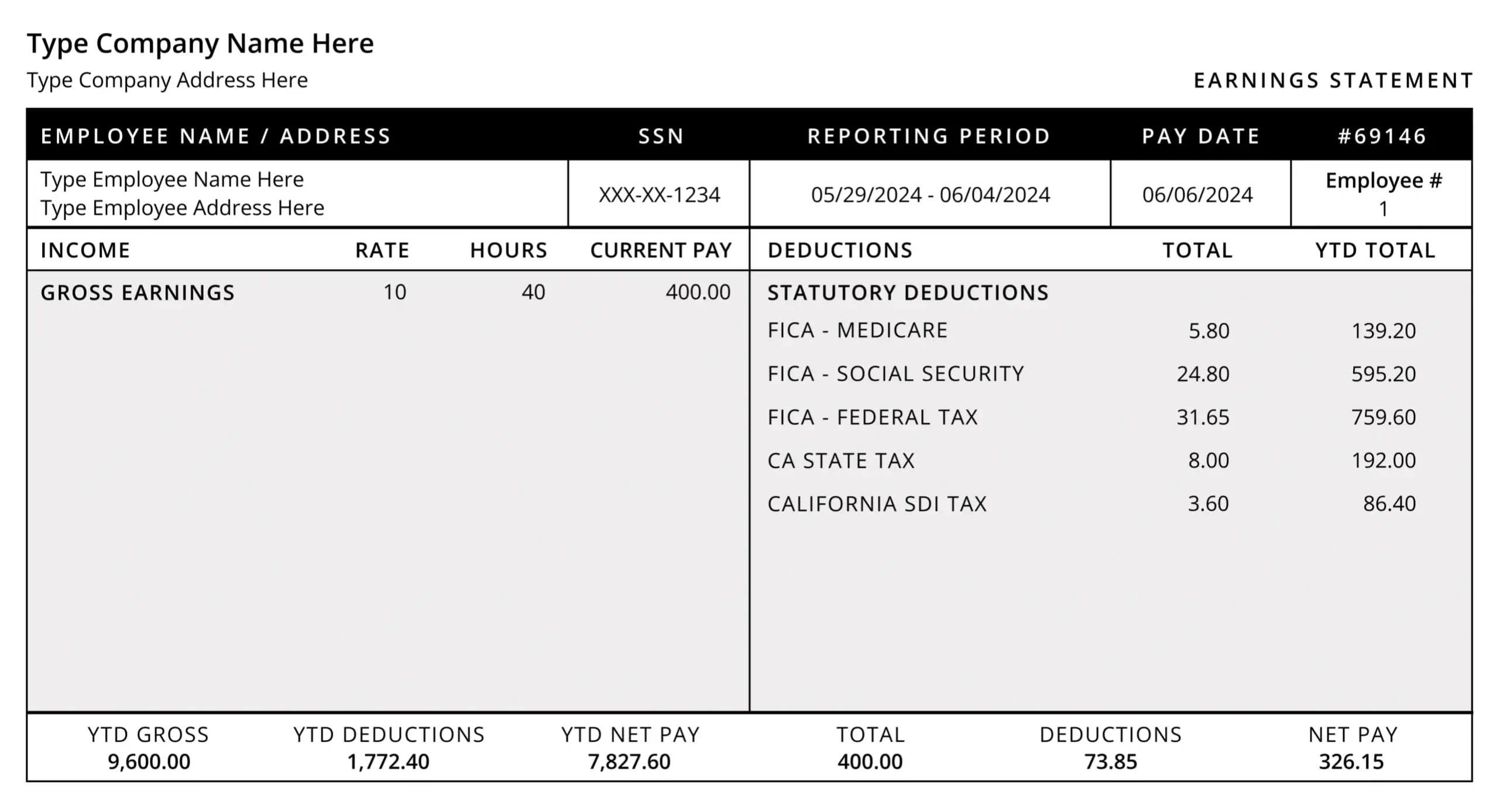The image size is (1500, 812).
Task: Select the Employee # value field
Action: click(x=1383, y=209)
